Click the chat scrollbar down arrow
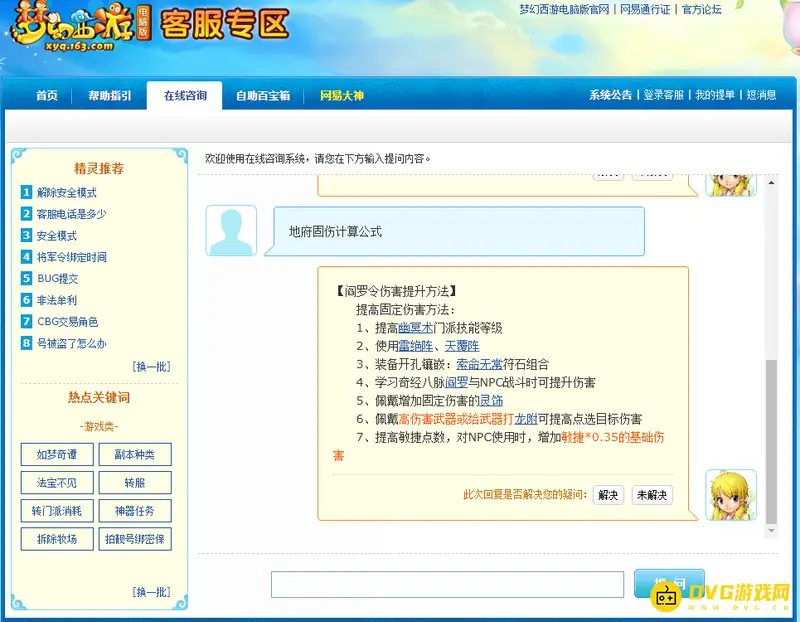This screenshot has width=800, height=622. [771, 531]
